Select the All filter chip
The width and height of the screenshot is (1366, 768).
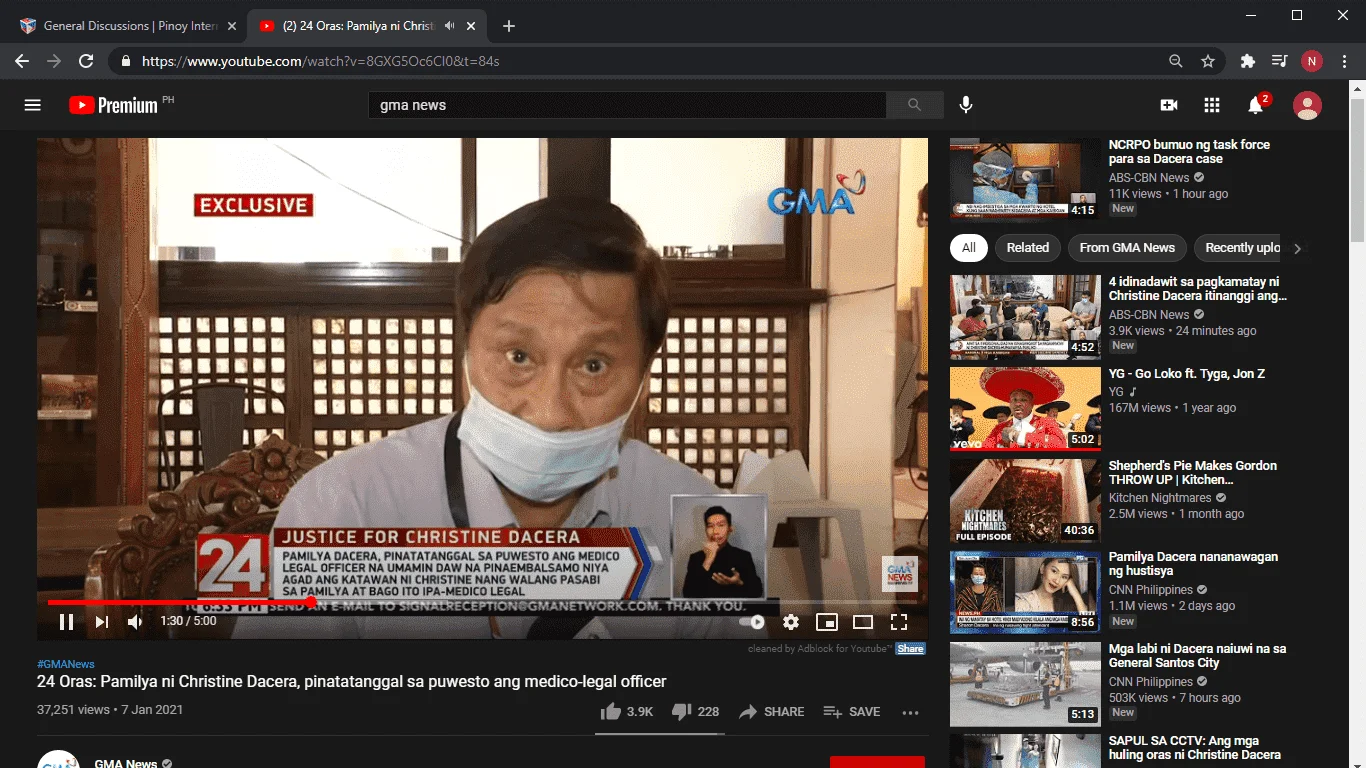pos(969,248)
